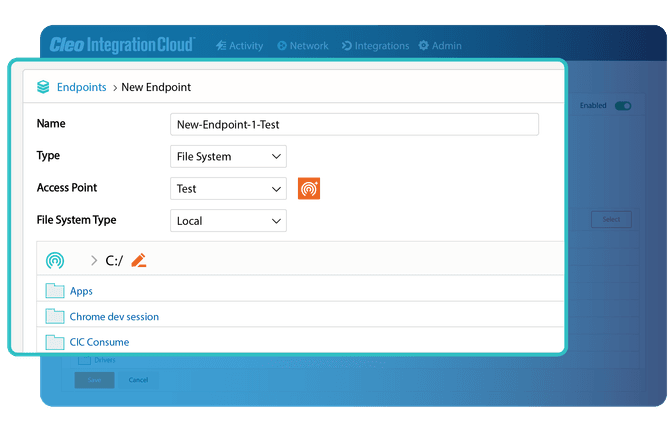Click the Chrome dev session folder icon
The image size is (672, 433).
point(54,316)
